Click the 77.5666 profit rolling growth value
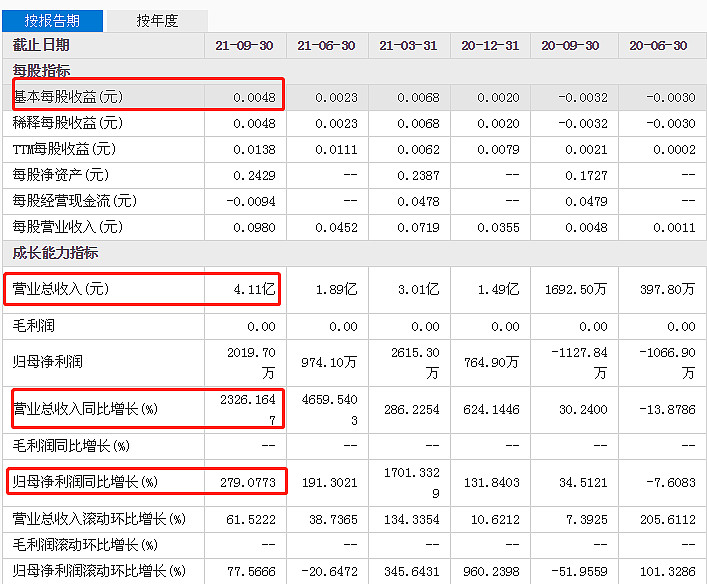Image resolution: width=707 pixels, height=584 pixels. point(251,571)
